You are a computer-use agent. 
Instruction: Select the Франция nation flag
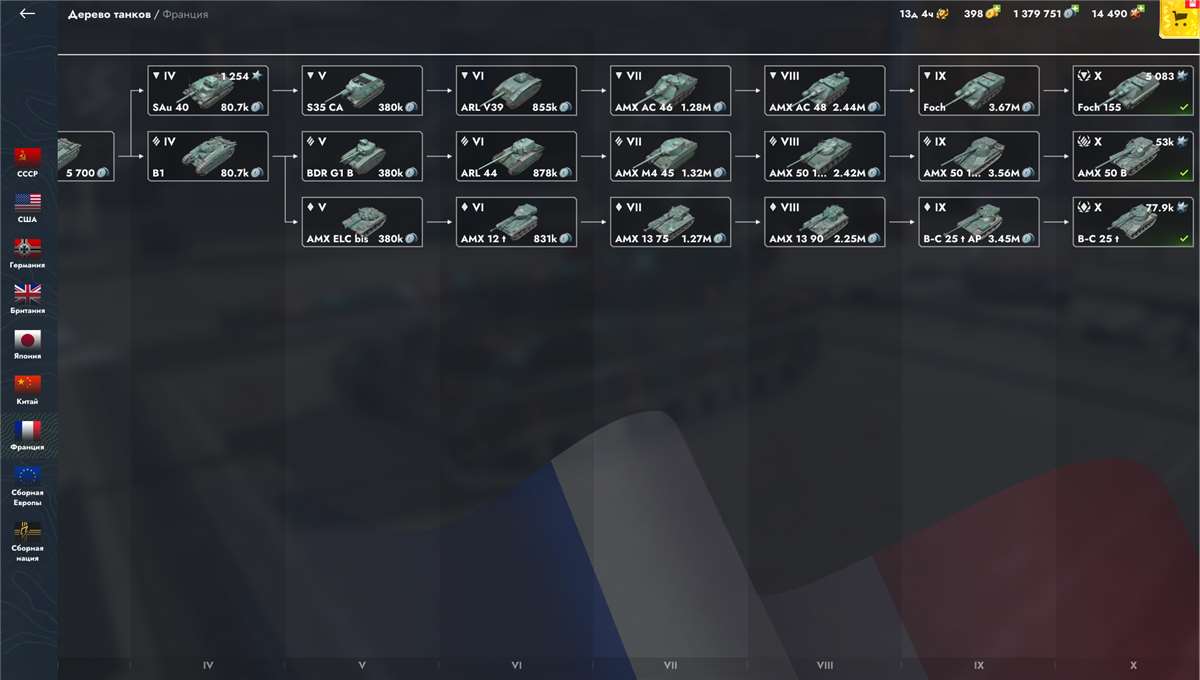click(28, 435)
